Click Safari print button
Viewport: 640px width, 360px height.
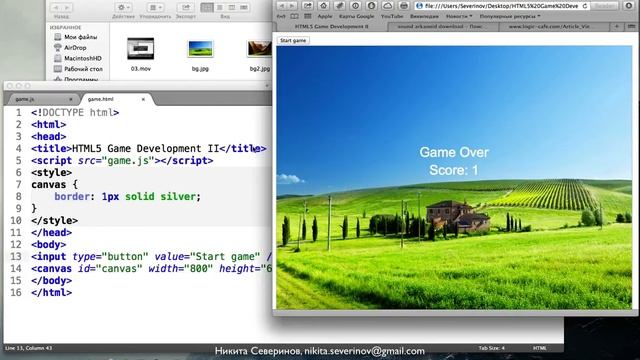coord(404,6)
